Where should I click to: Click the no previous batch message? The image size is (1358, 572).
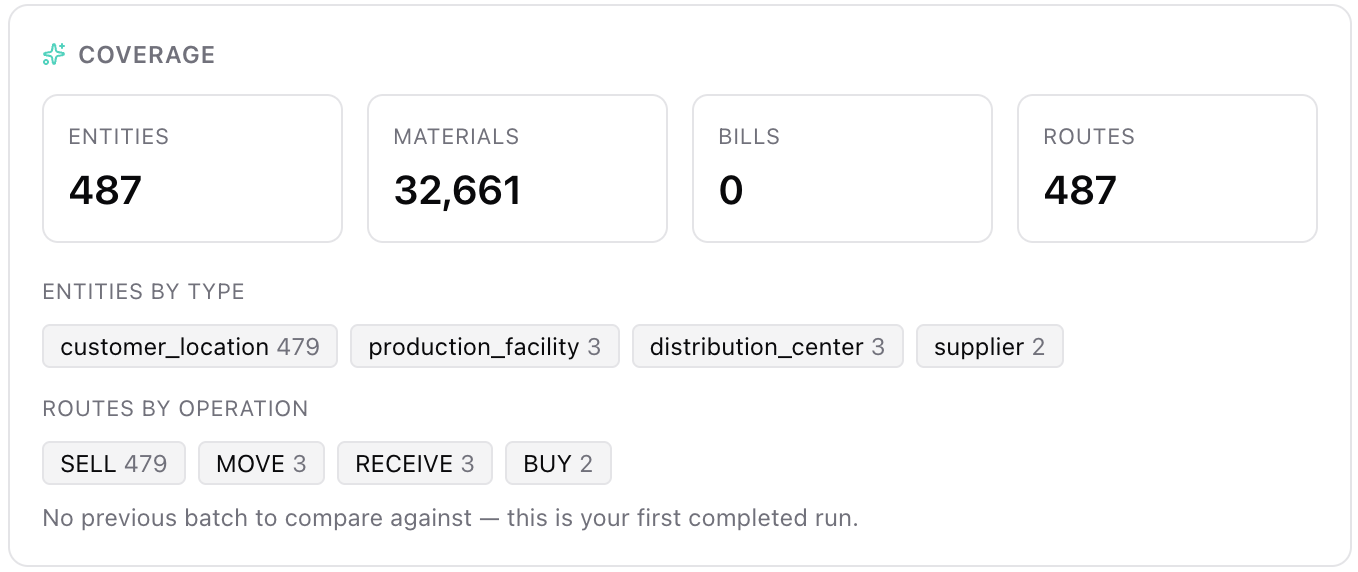450,518
